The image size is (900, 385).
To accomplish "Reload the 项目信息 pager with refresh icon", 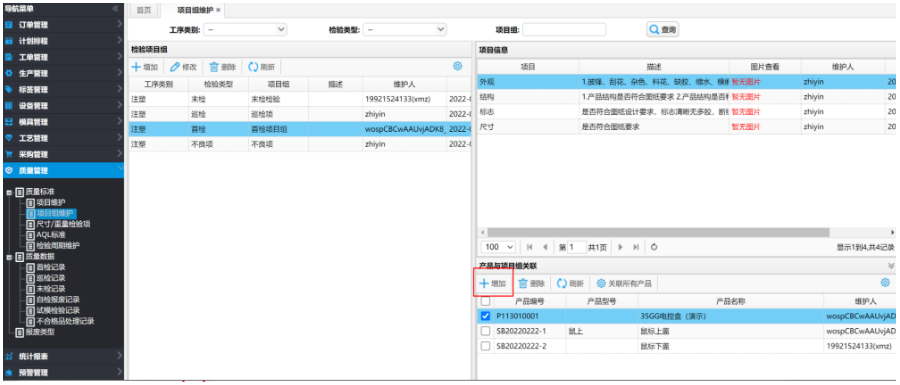I will (x=654, y=247).
